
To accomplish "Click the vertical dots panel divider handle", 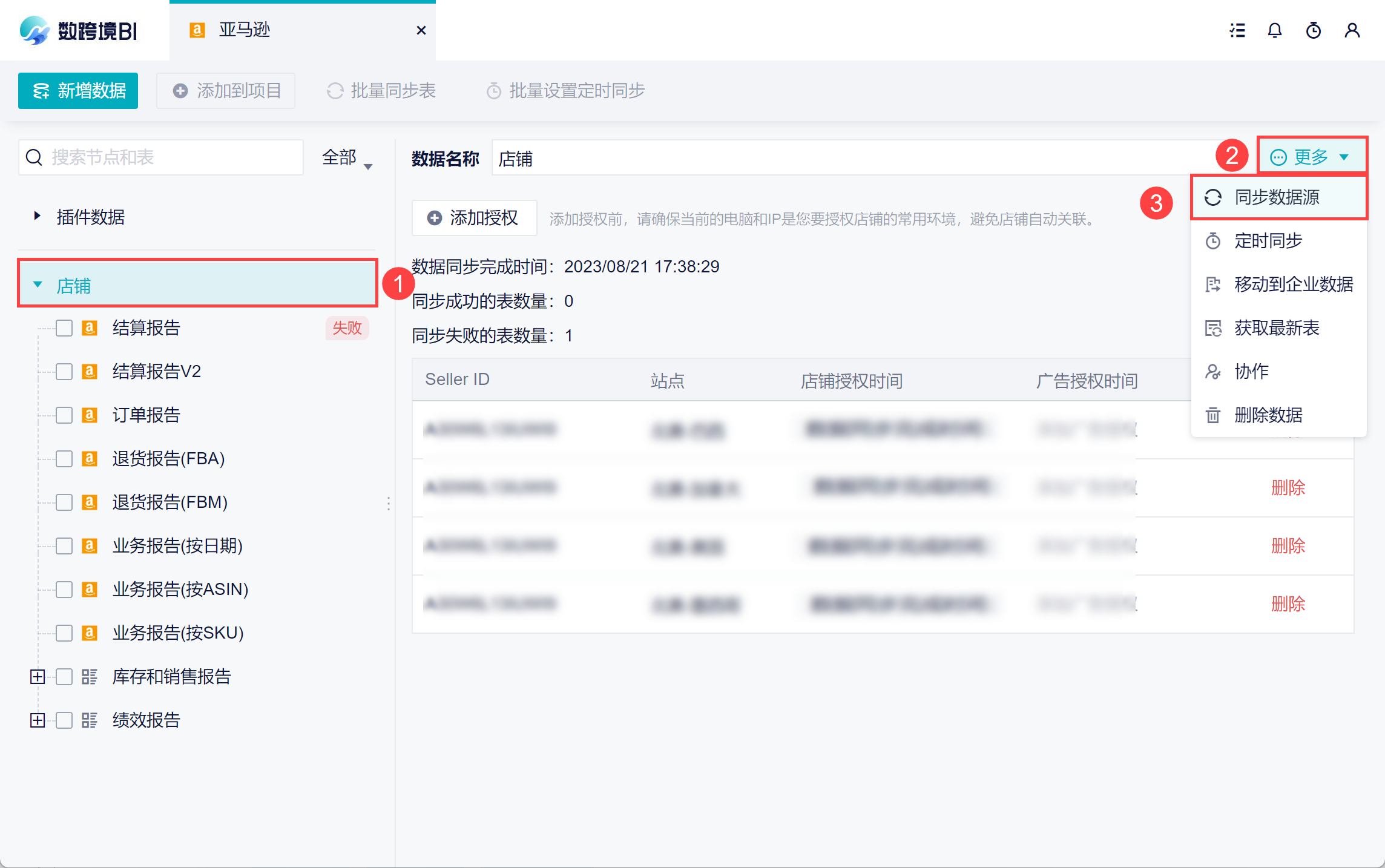I will tap(389, 504).
